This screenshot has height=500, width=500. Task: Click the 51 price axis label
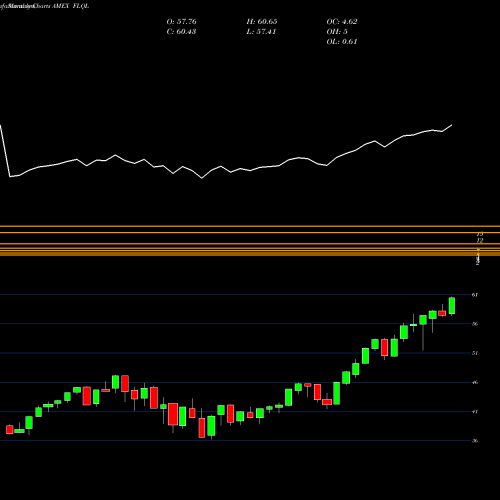coord(475,353)
